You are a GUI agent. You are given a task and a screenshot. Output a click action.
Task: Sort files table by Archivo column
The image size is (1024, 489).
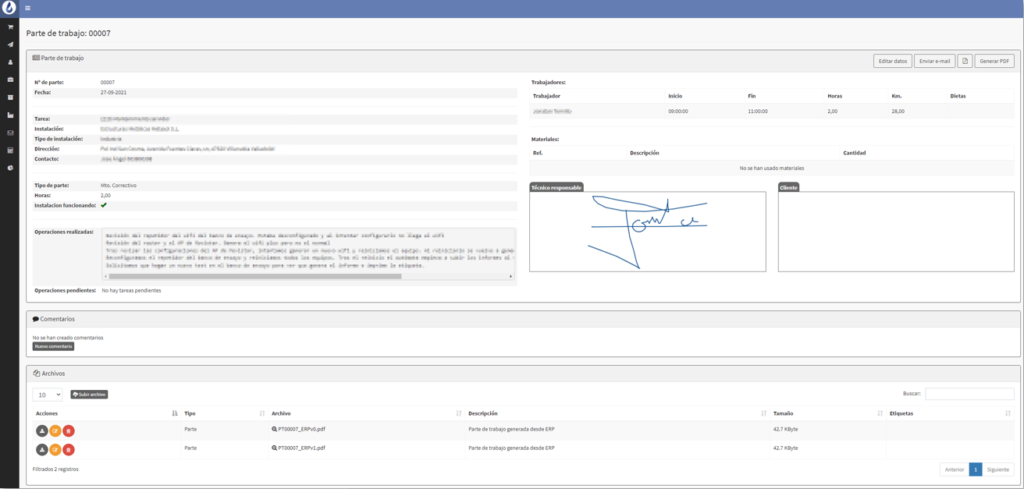point(457,413)
